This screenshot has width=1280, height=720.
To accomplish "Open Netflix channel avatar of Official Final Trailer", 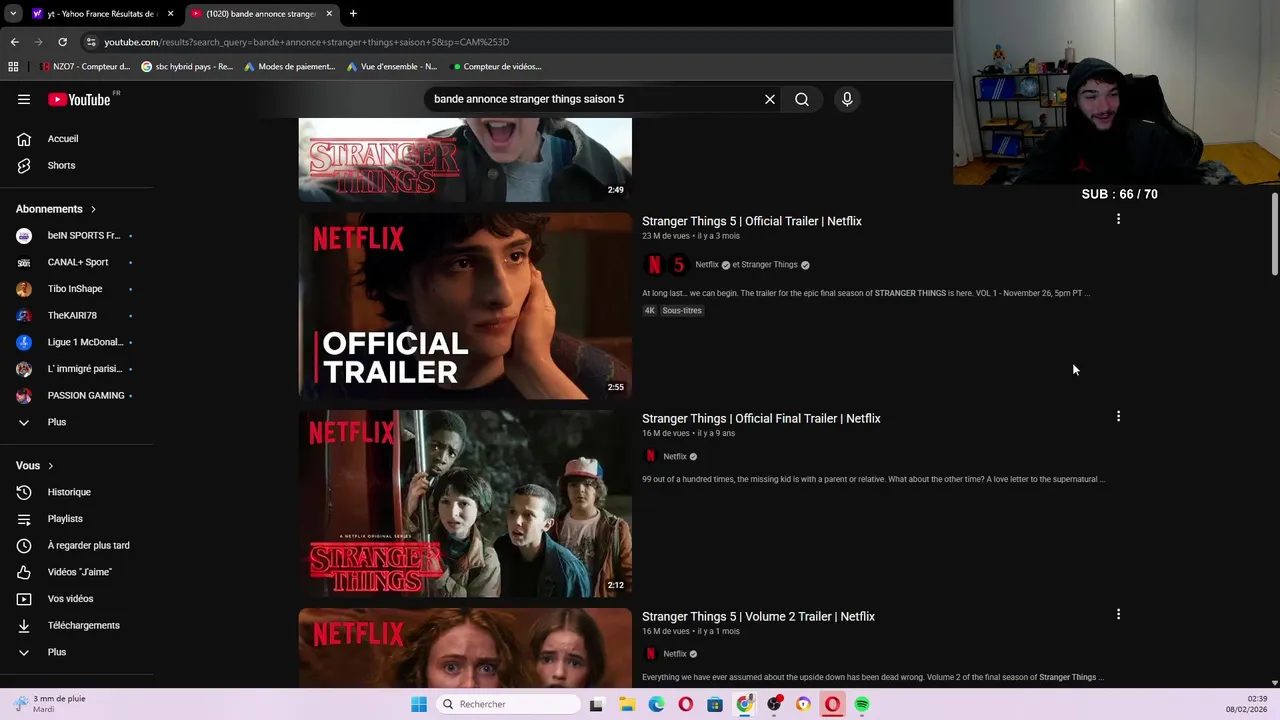I will (x=651, y=456).
